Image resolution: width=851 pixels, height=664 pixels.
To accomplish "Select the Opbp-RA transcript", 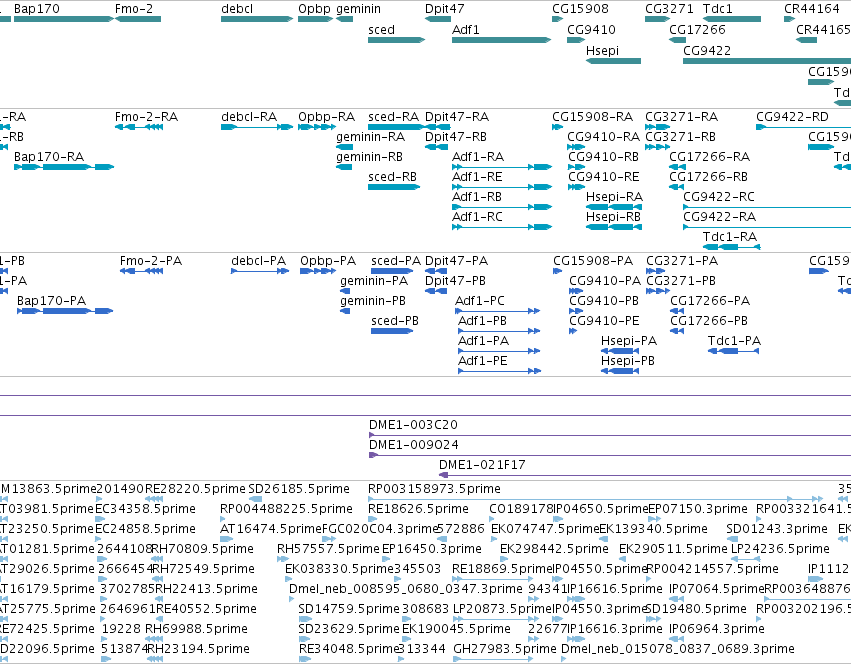I will click(317, 127).
